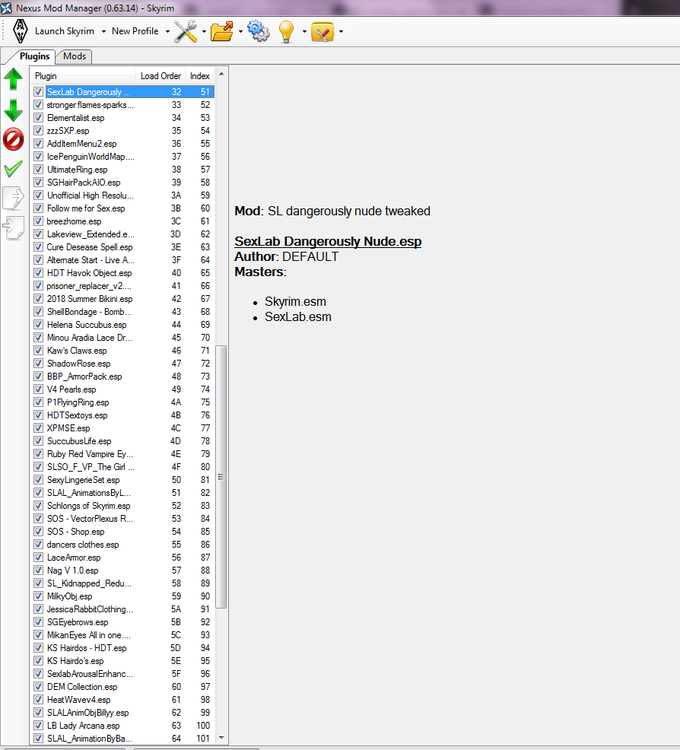Export load order icon in sidebar
The image size is (680, 750).
(x=13, y=198)
